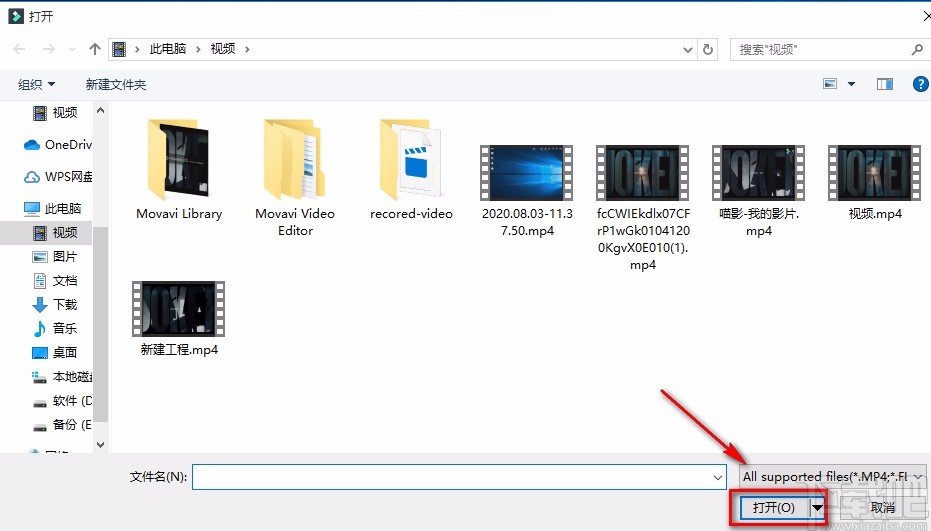Screen dimensions: 931x531
Task: Change view with the view mode icon
Action: pyautogui.click(x=830, y=84)
